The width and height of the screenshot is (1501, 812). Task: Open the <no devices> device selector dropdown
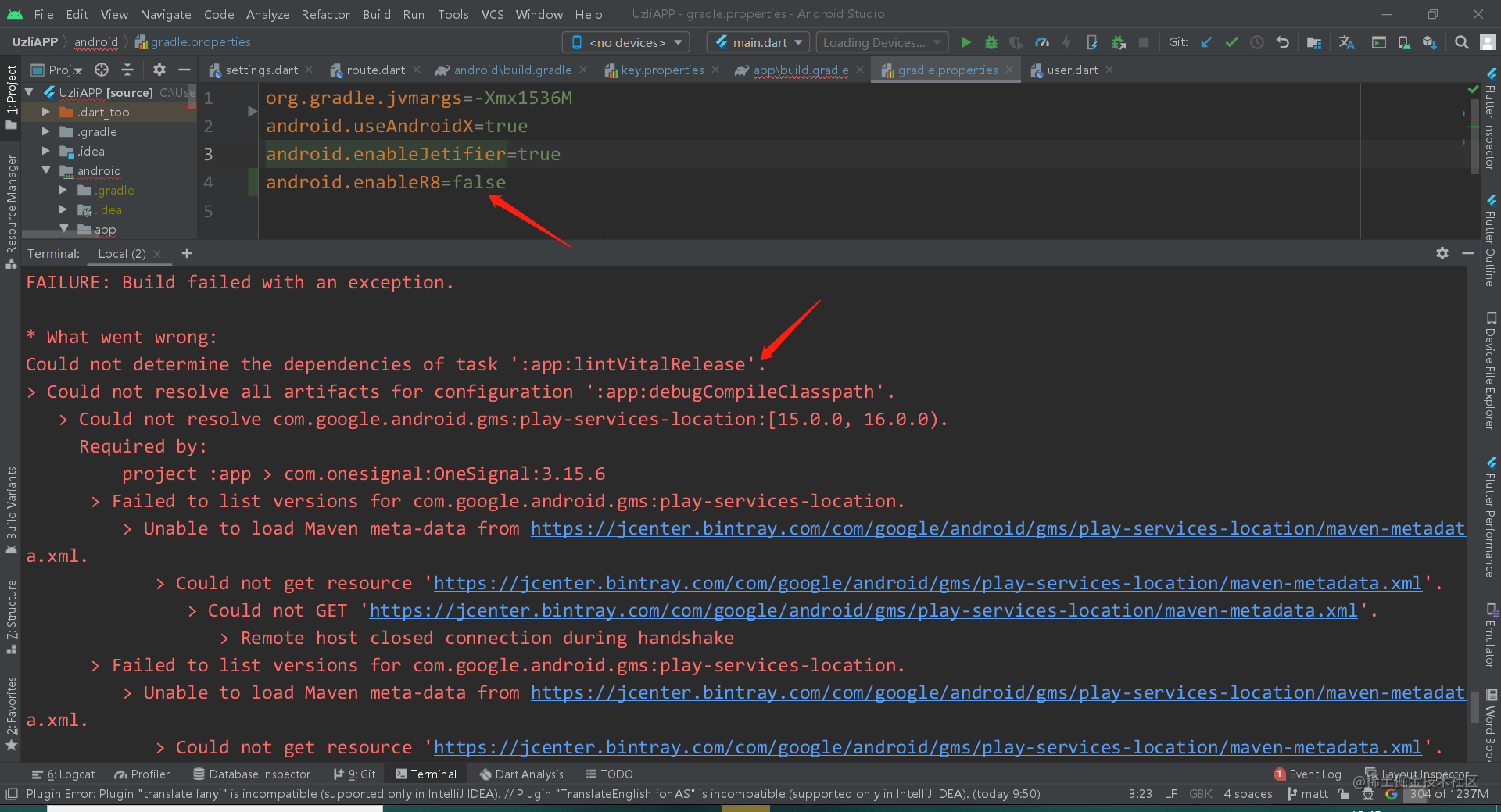click(x=628, y=42)
